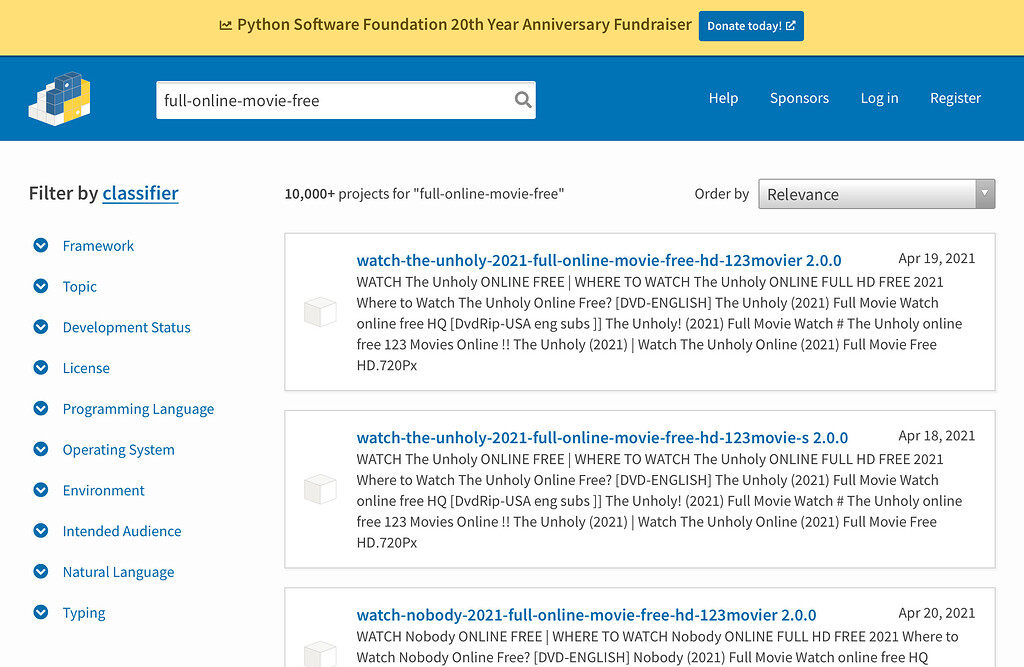Select the Environment filter label
The height and width of the screenshot is (667, 1024).
click(104, 490)
